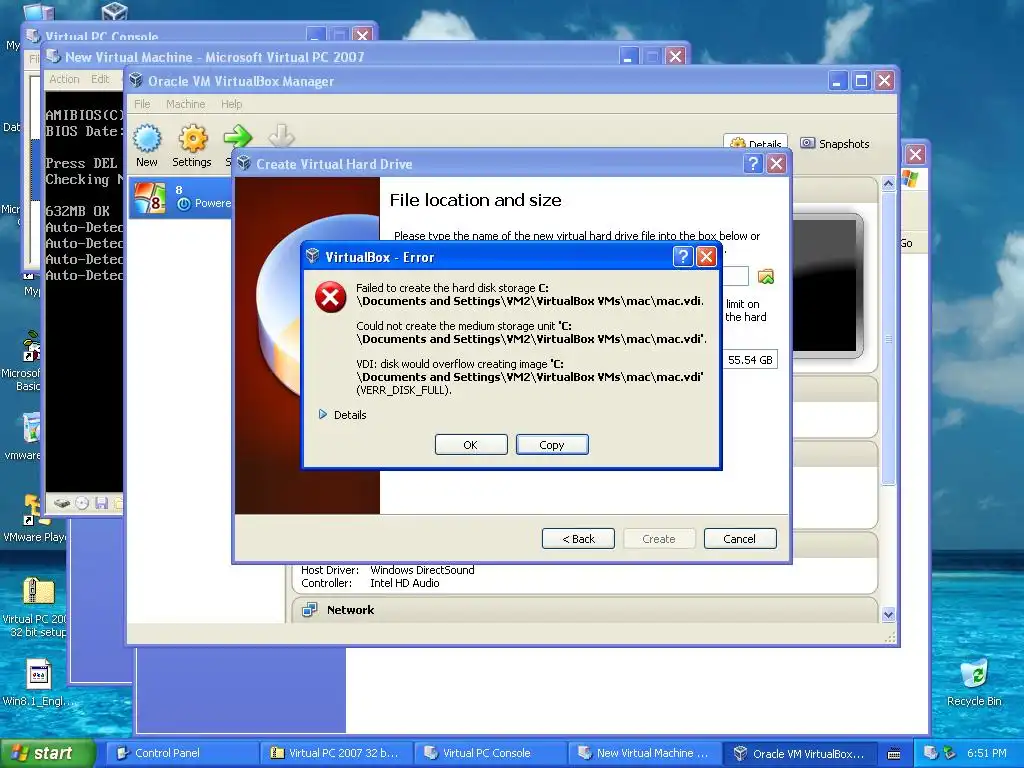This screenshot has height=768, width=1024.
Task: Close the New Virtual Machine Virtual PC window
Action: [676, 56]
